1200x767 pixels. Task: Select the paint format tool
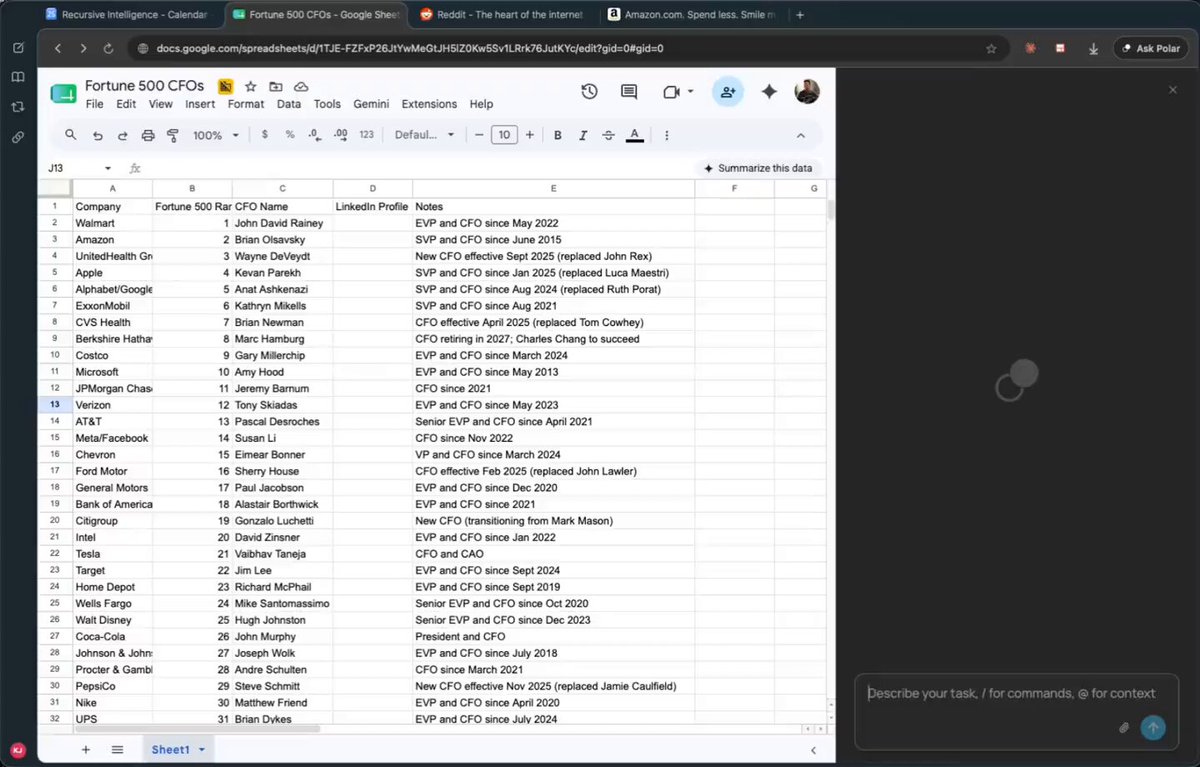tap(173, 135)
